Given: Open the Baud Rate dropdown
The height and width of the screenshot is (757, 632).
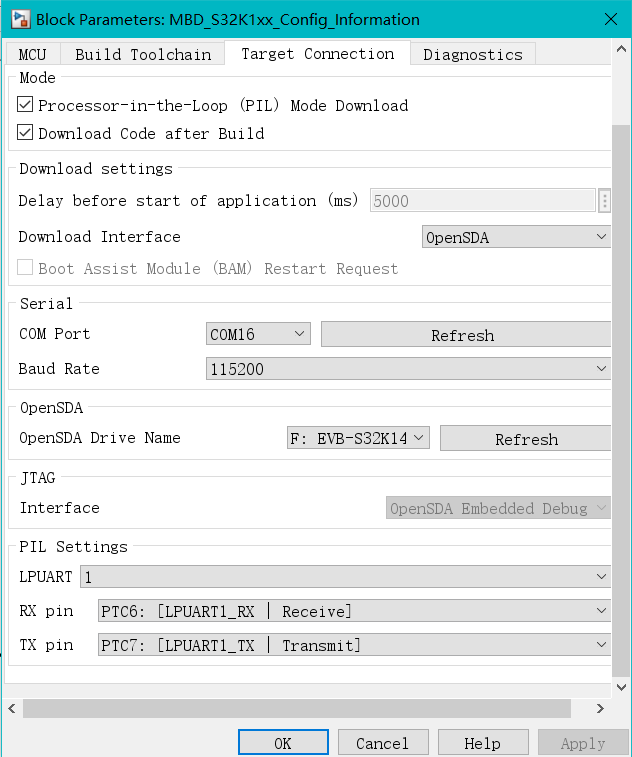Looking at the screenshot, I should [x=407, y=369].
